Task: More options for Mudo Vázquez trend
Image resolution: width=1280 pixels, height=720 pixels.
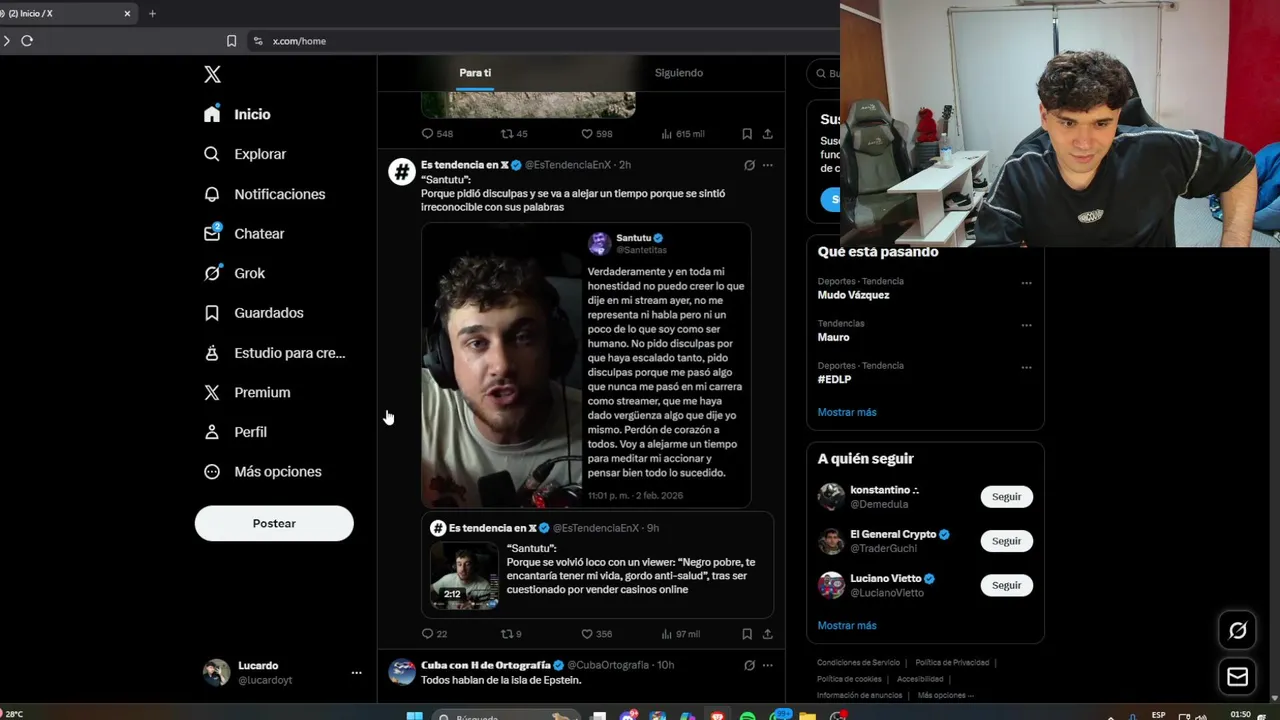Action: point(1026,283)
